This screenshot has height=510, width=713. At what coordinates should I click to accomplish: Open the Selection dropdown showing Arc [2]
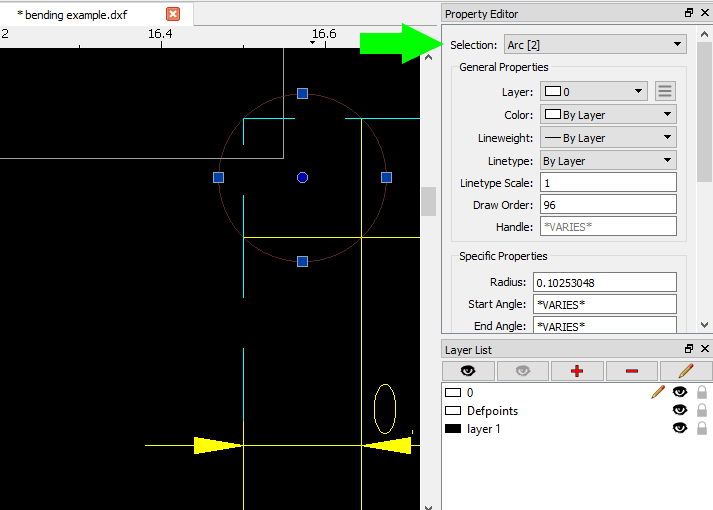(595, 45)
